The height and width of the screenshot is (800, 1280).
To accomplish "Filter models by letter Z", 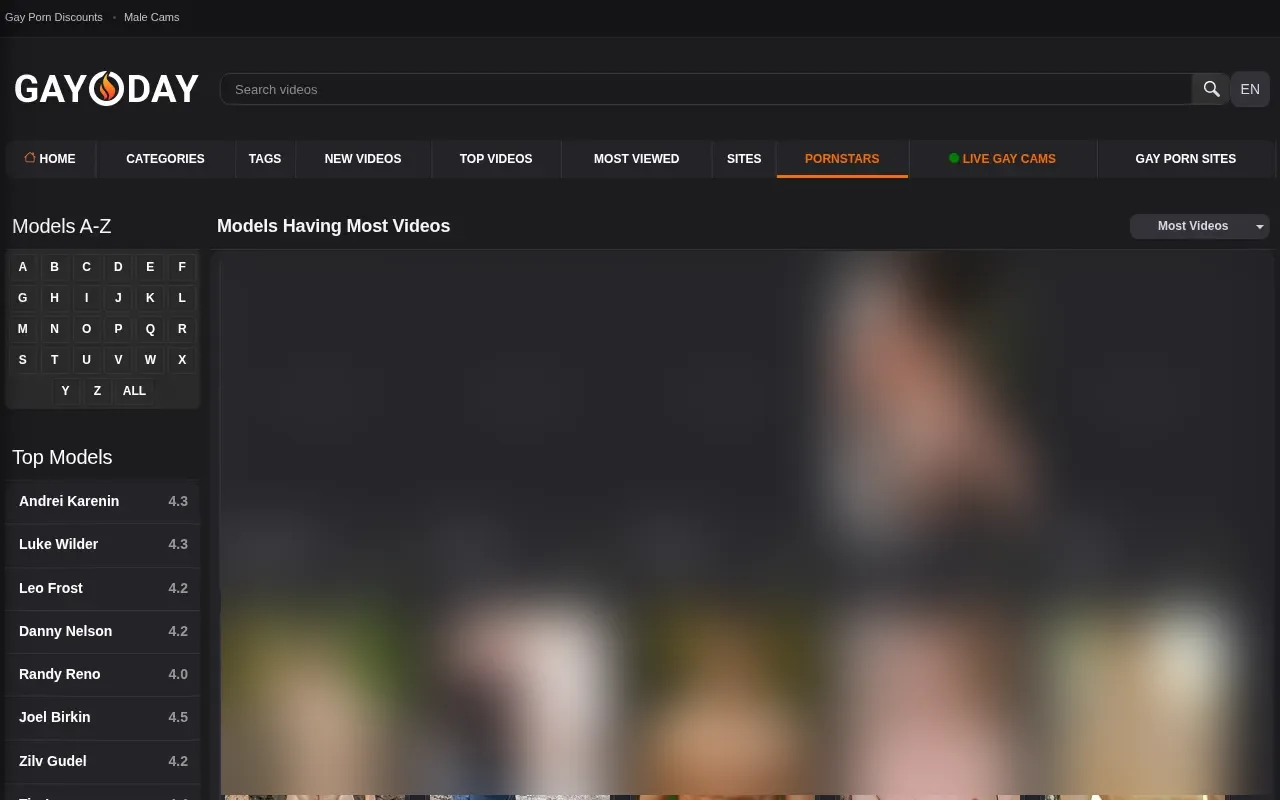I will 97,391.
